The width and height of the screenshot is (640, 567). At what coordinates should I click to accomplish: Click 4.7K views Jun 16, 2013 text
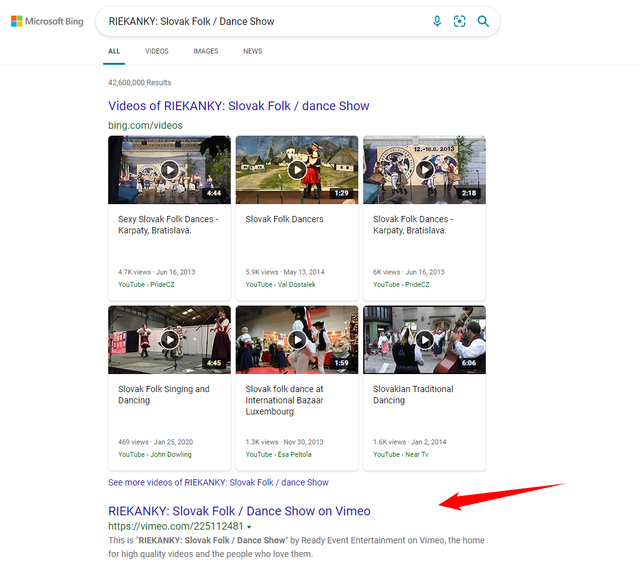(157, 272)
